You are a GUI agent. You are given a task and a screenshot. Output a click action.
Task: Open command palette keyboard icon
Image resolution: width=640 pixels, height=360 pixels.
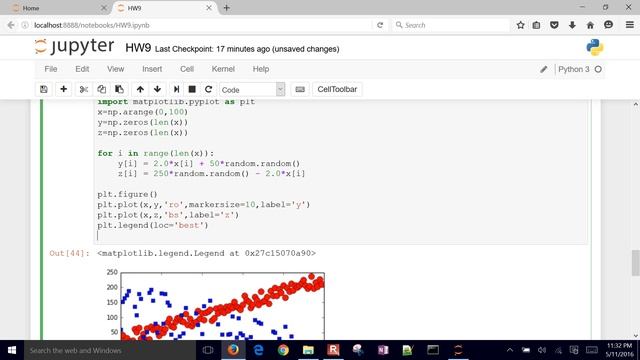coord(300,89)
